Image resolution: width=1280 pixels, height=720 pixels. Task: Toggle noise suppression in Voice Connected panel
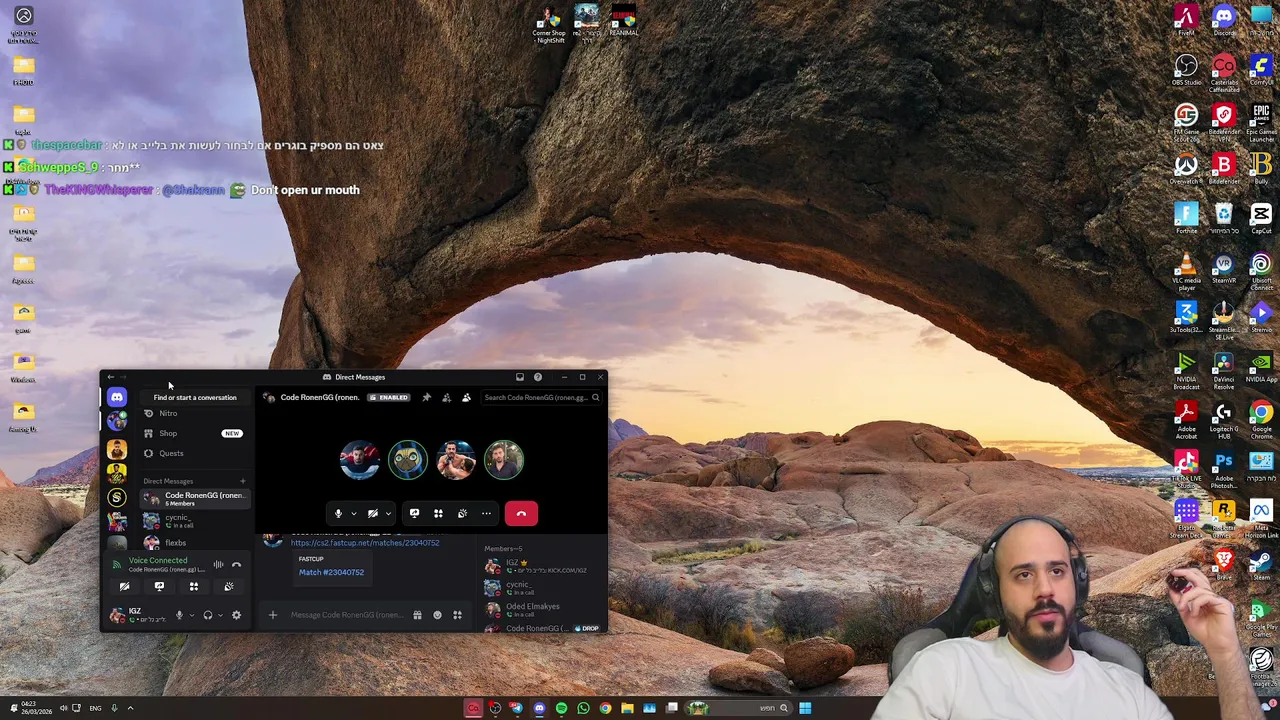[x=218, y=565]
